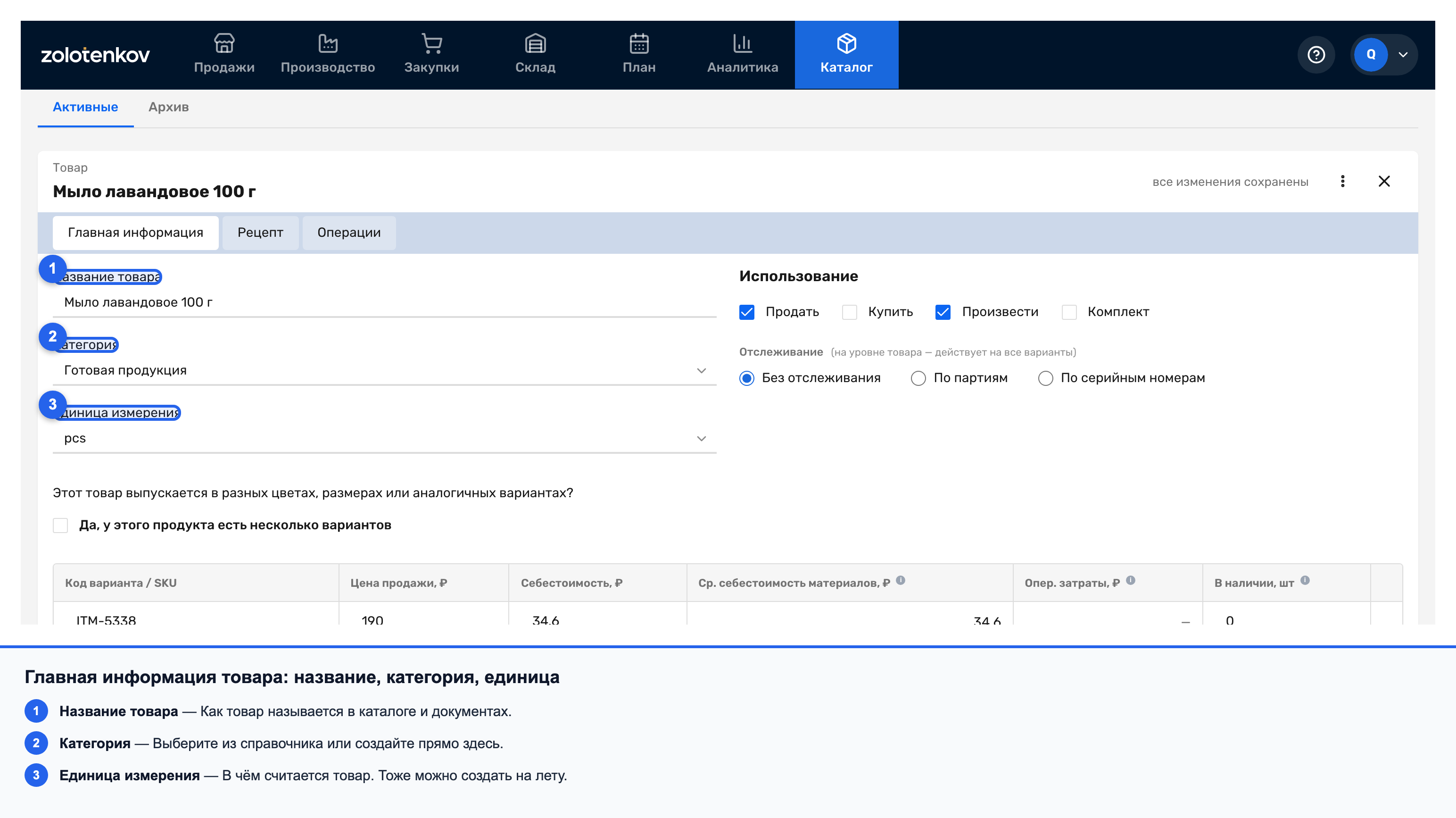Go to the Производство factory icon
The image size is (1456, 818).
(x=328, y=43)
